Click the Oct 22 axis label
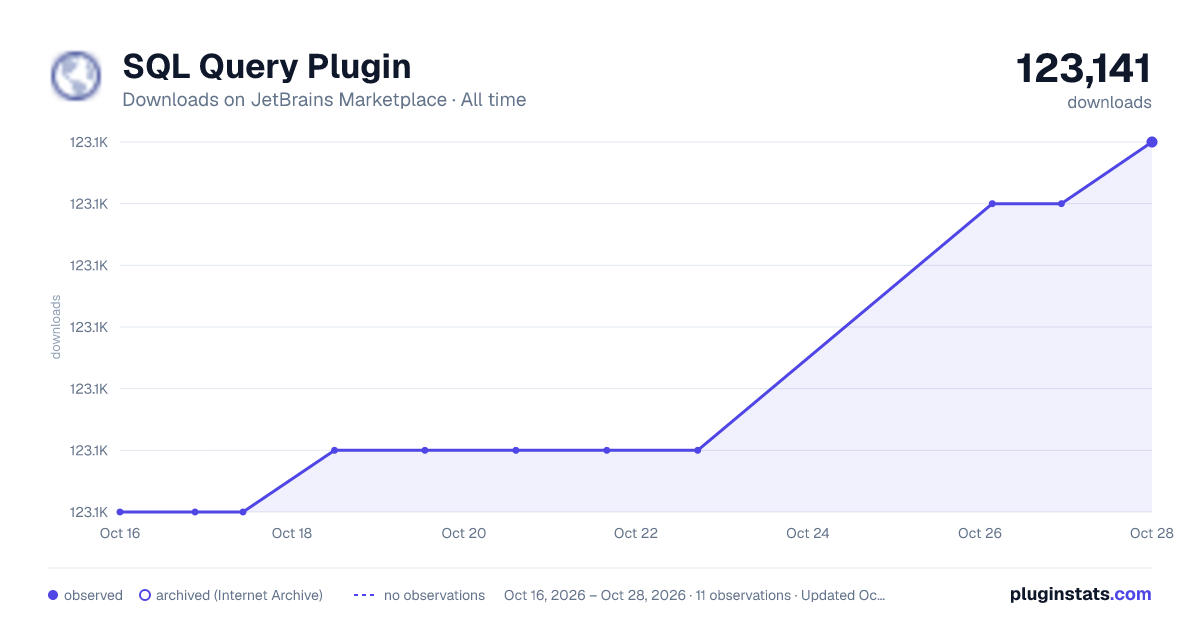Image resolution: width=1200 pixels, height=630 pixels. (x=636, y=533)
